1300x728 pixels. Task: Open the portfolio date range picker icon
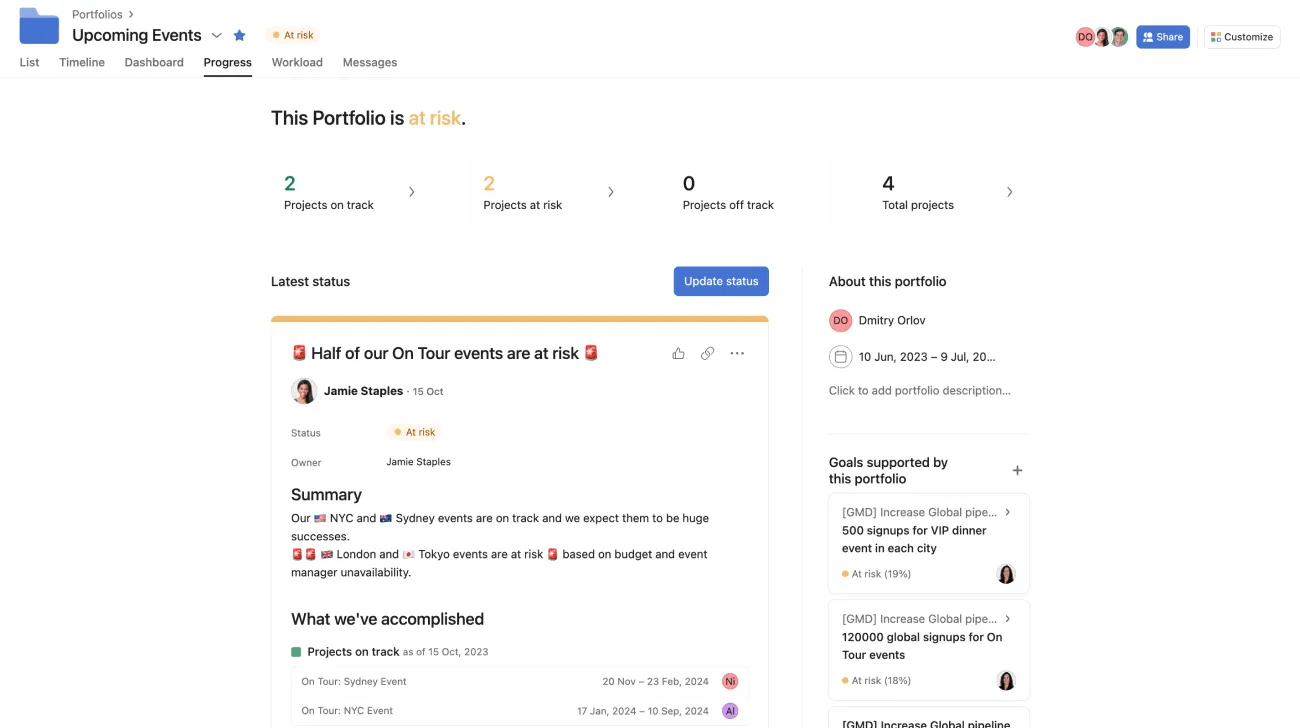pyautogui.click(x=840, y=356)
